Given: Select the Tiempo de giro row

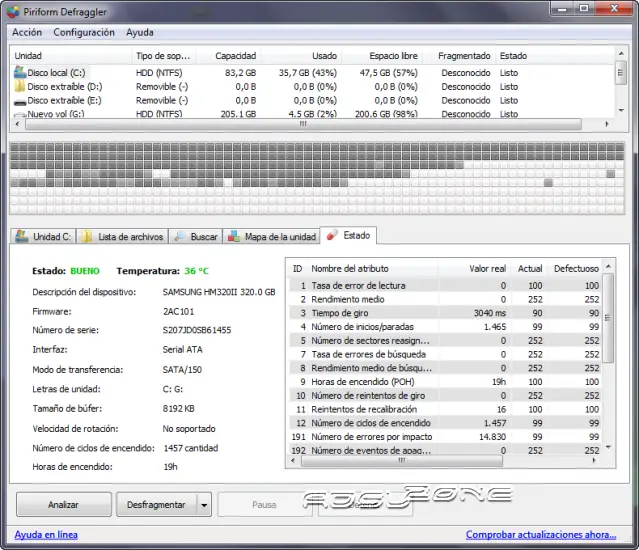Looking at the screenshot, I should pos(445,313).
